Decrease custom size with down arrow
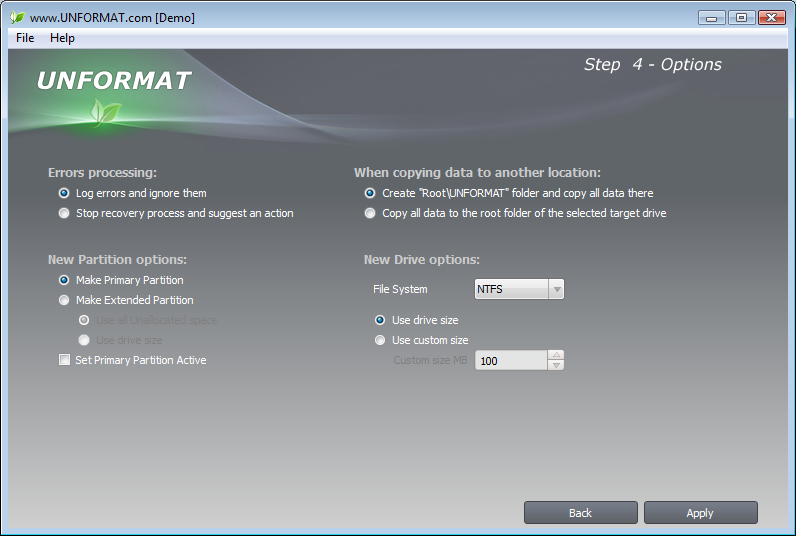The image size is (796, 536). (556, 365)
